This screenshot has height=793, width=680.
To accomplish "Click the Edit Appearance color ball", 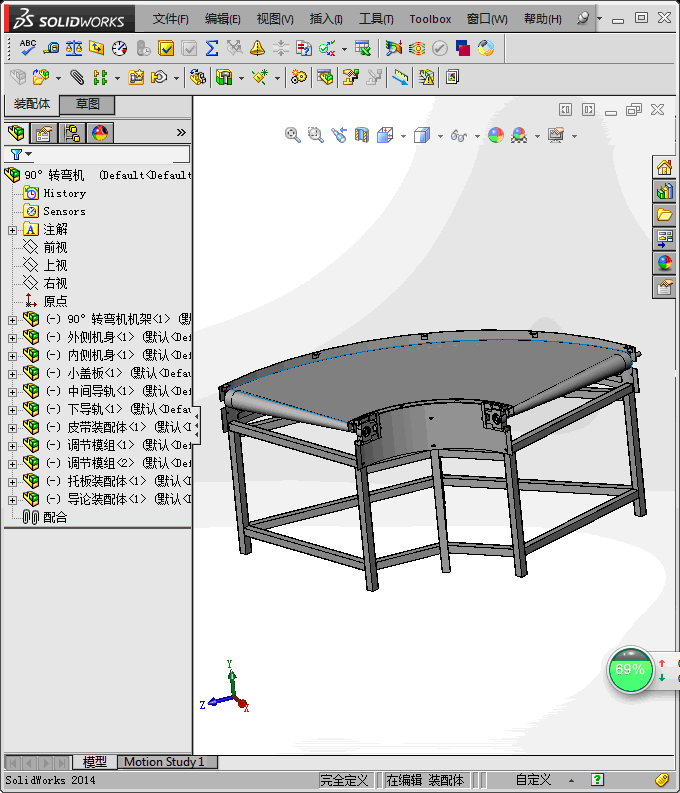I will [x=496, y=135].
